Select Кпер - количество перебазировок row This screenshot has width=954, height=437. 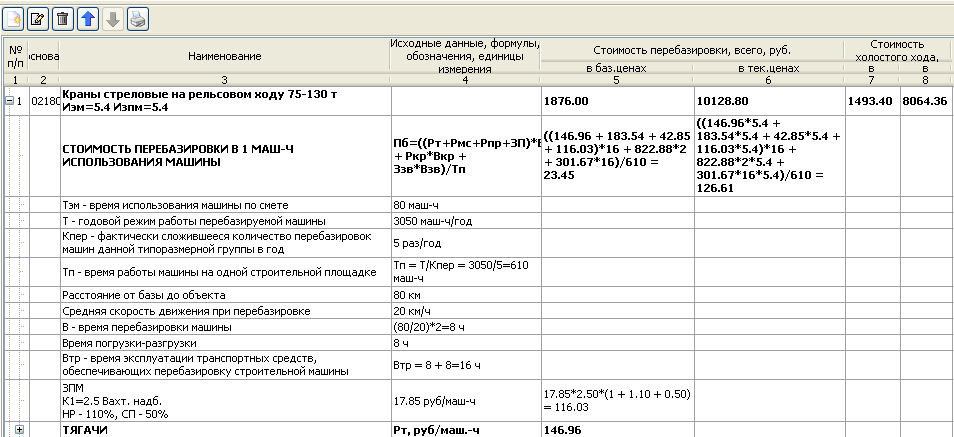(x=225, y=243)
